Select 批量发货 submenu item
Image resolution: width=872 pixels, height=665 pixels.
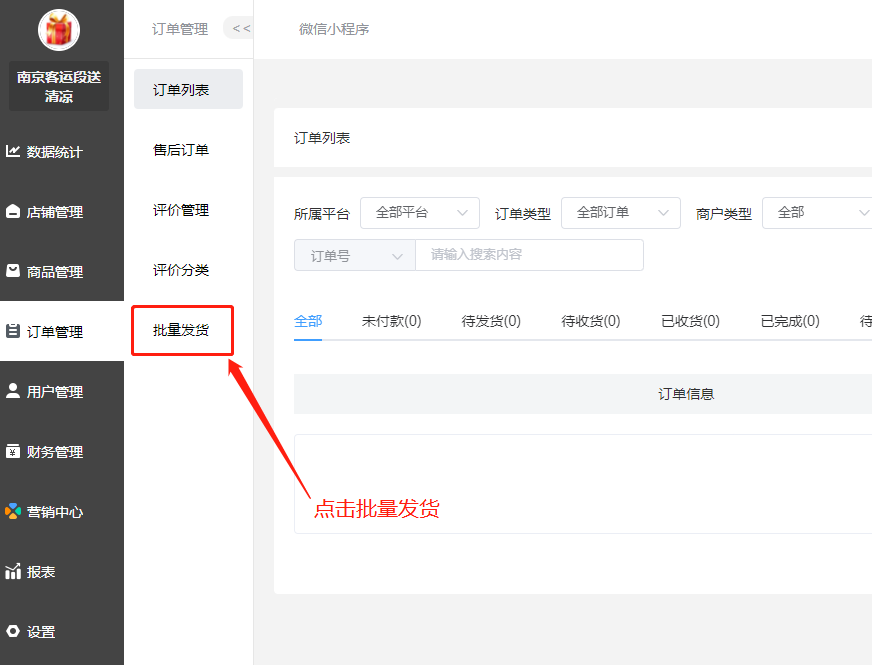(x=182, y=330)
